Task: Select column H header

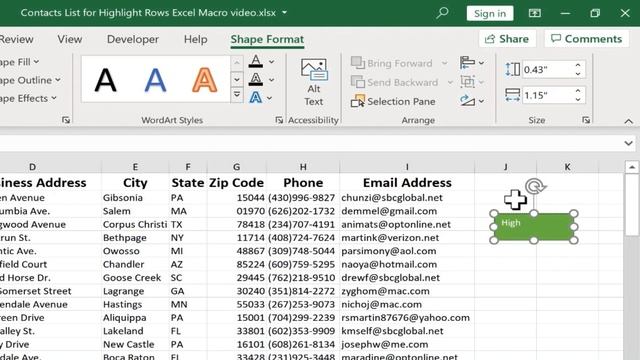Action: tap(303, 167)
